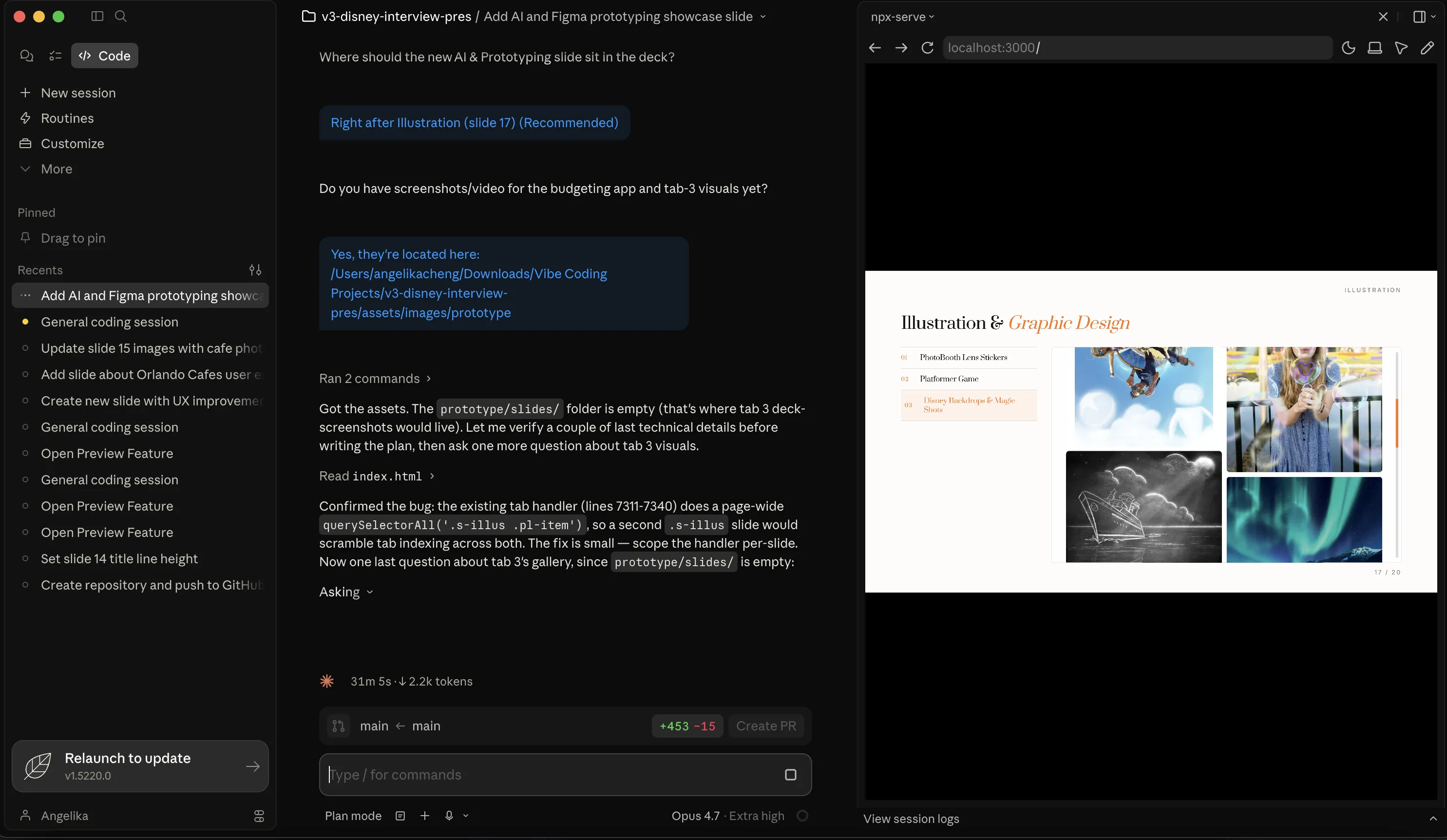Open the chat bubbles view icon
This screenshot has height=840, width=1447.
26,56
